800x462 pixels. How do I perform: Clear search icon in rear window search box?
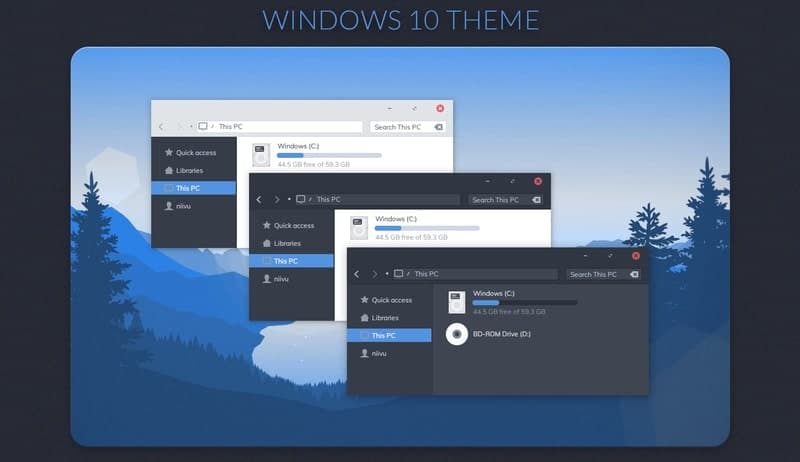438,127
